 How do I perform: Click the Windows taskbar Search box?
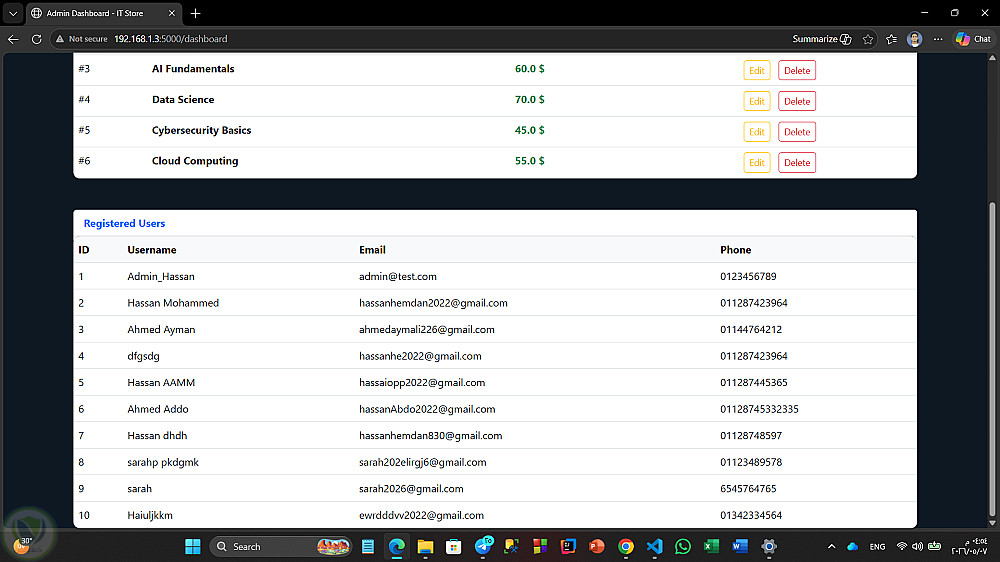(281, 546)
